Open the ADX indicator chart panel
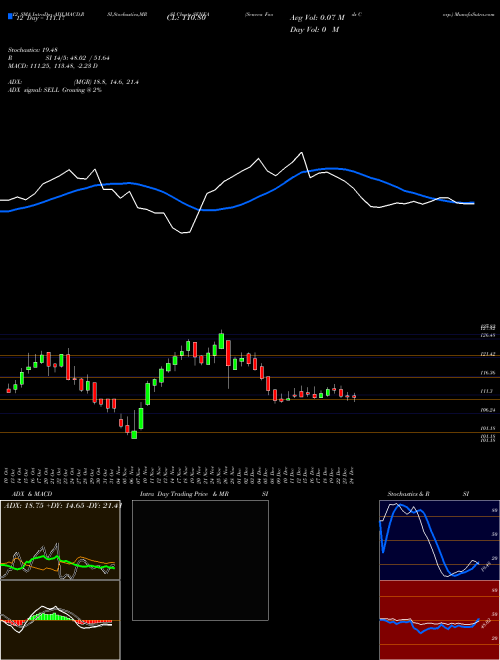 60,540
